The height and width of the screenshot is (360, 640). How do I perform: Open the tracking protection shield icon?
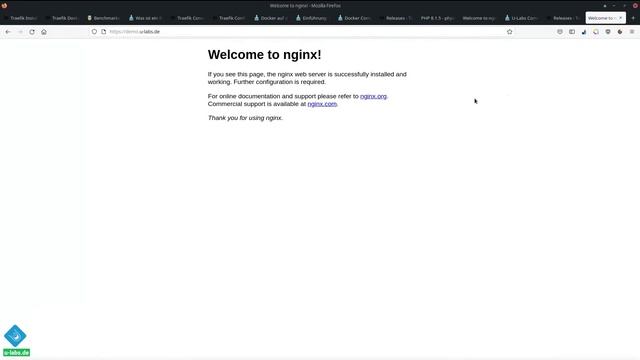coord(94,31)
